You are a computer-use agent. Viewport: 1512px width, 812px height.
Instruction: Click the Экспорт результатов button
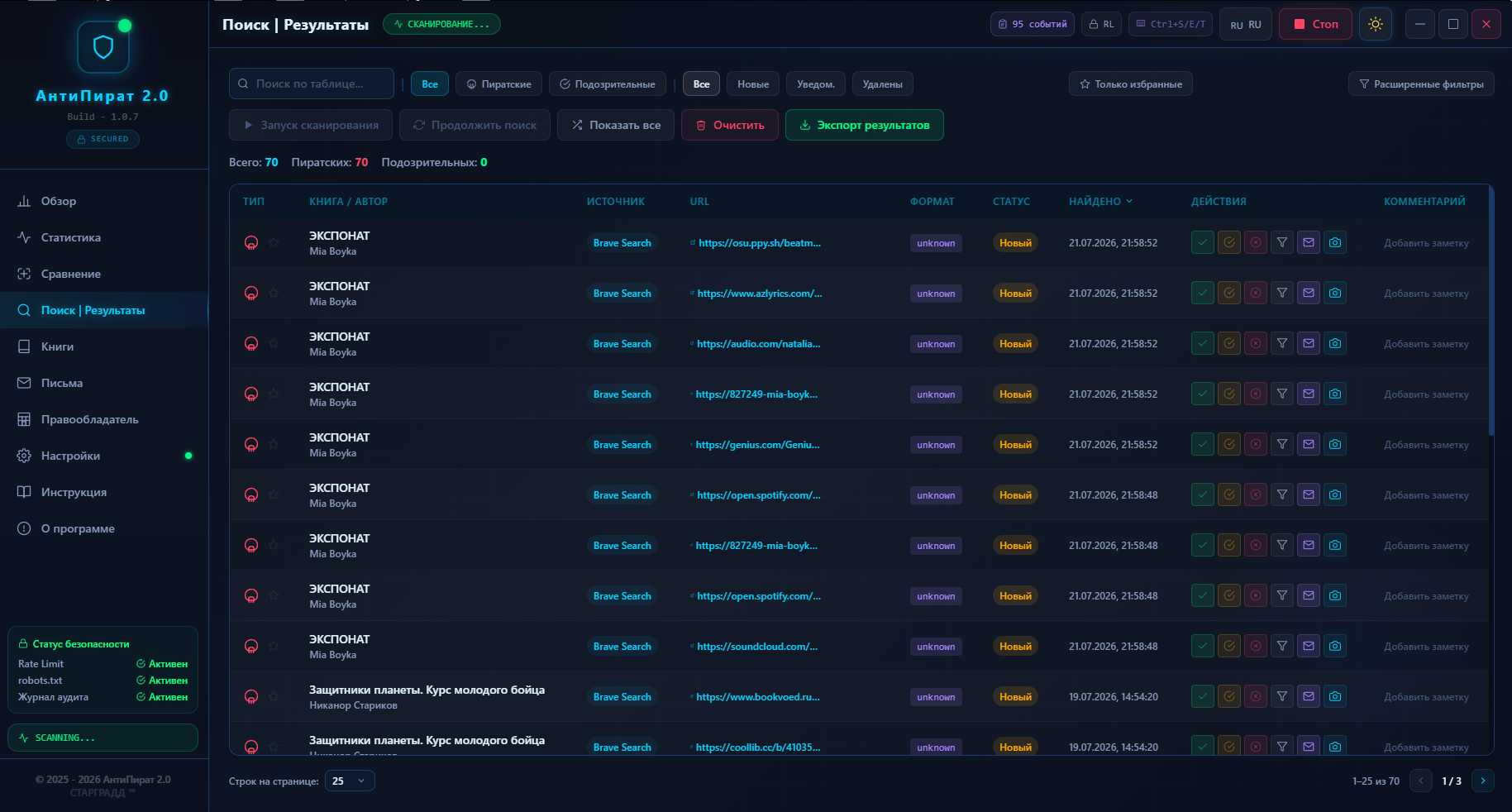tap(865, 125)
